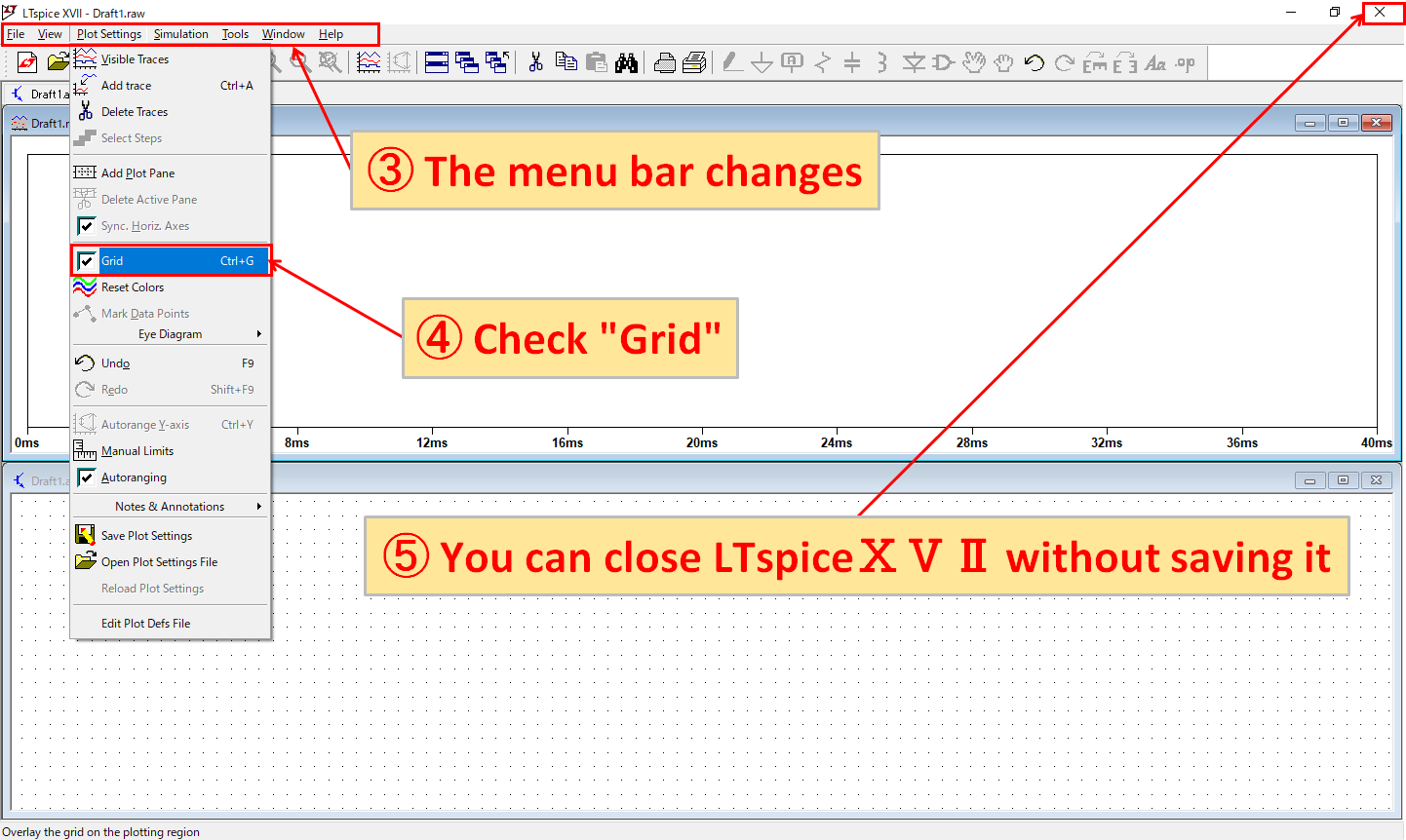1406x840 pixels.
Task: Expand the Eye Diagram submenu
Action: (171, 333)
